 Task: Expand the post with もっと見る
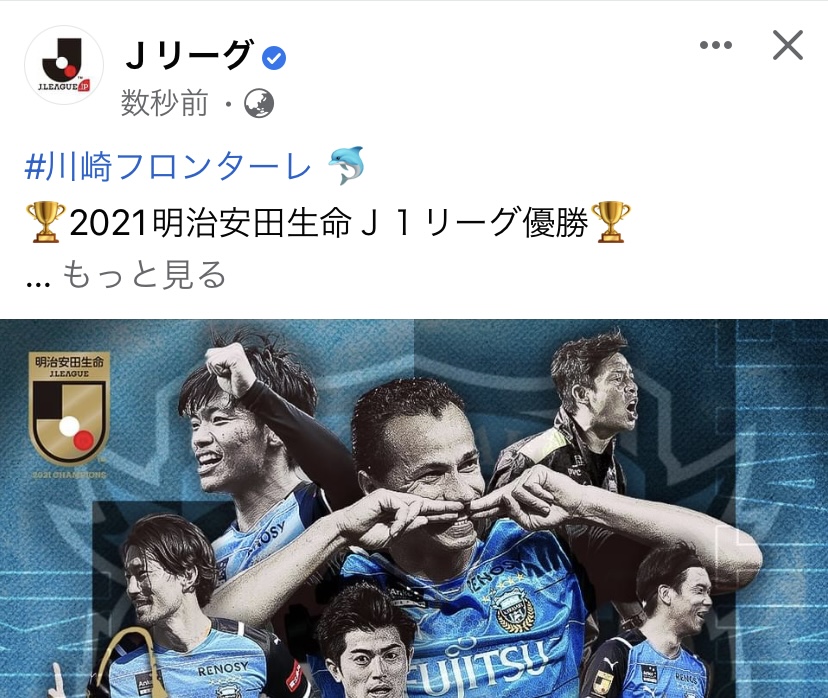tap(144, 275)
